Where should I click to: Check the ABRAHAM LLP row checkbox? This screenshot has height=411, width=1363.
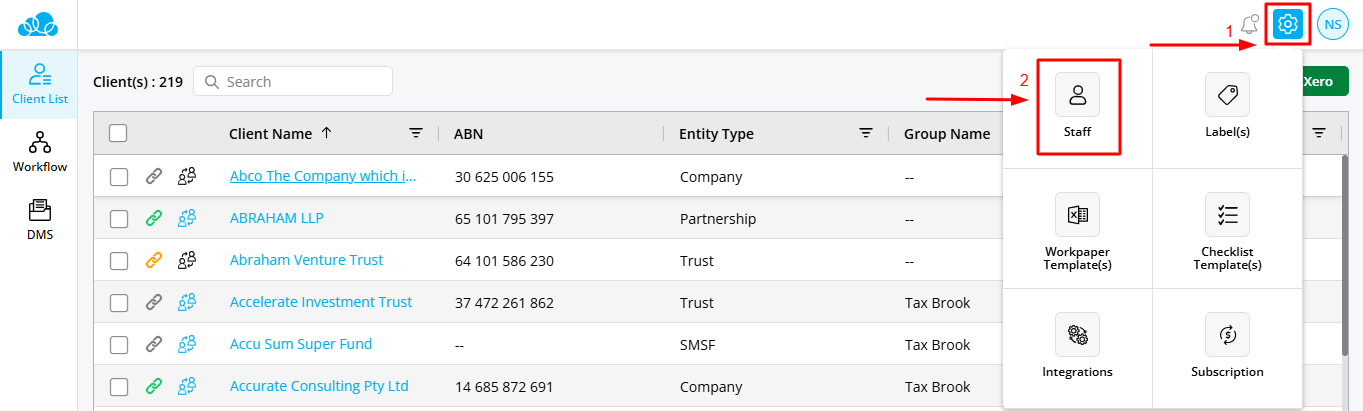(119, 218)
